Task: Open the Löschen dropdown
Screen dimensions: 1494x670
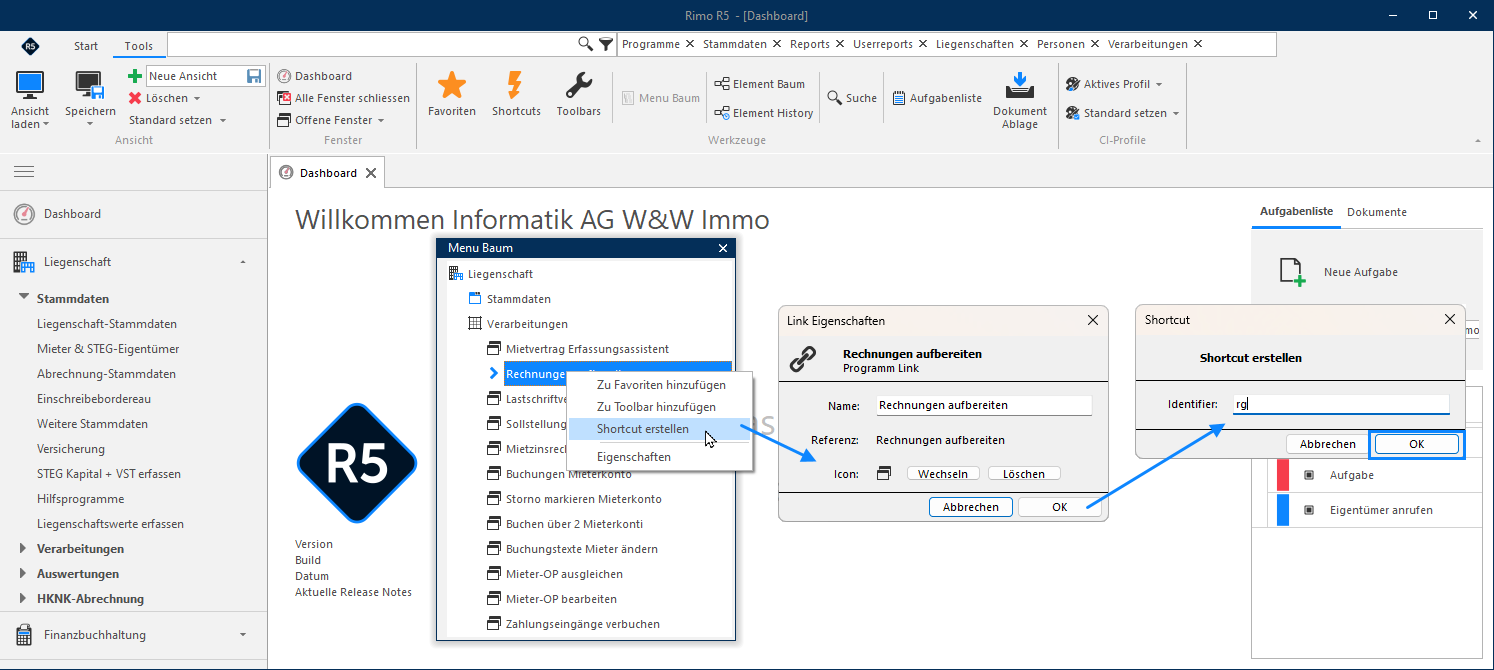Action: [165, 98]
